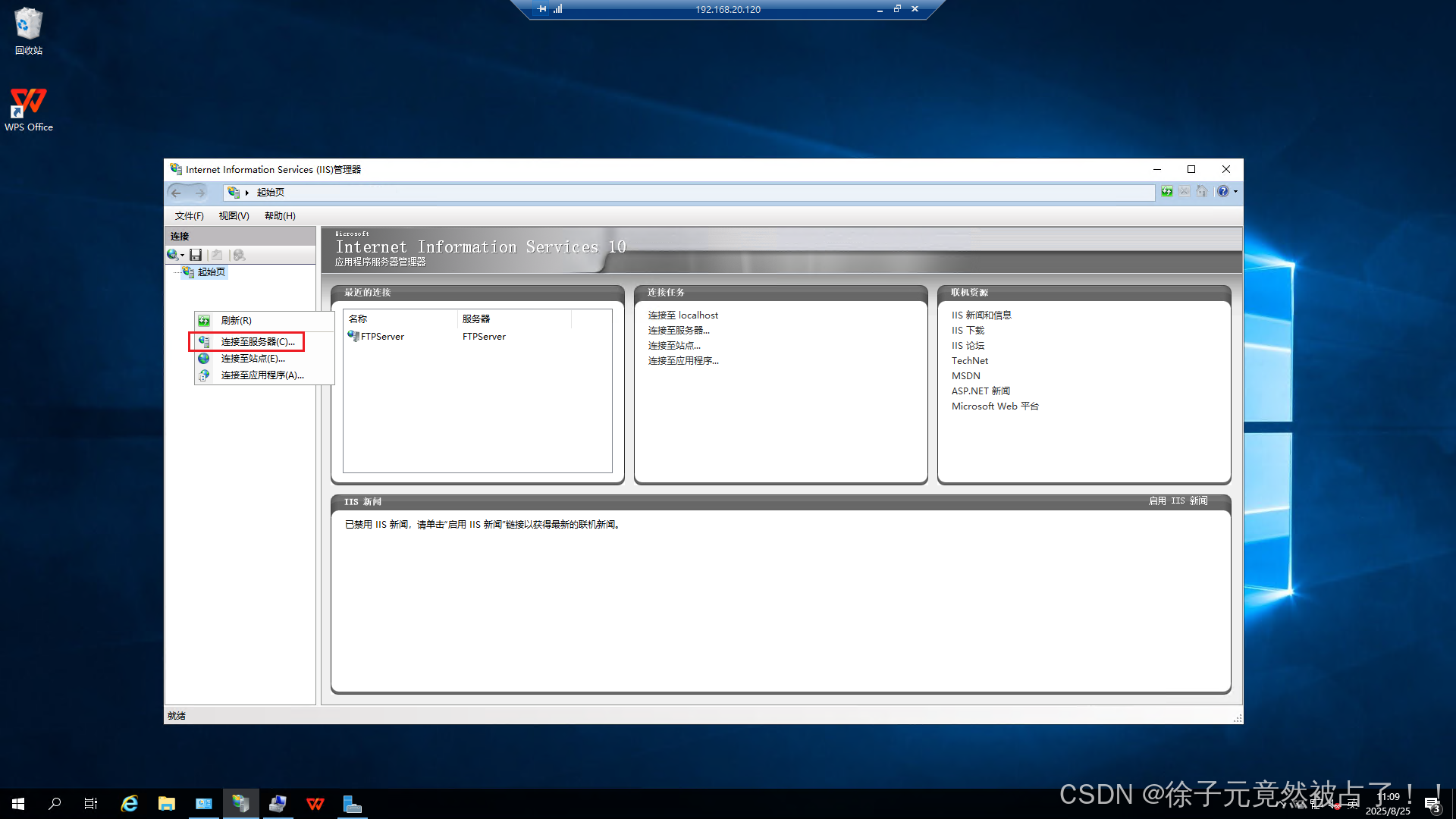Viewport: 1456px width, 819px height.
Task: Click the greyed Up folder icon in Connections toolbar
Action: (x=217, y=255)
